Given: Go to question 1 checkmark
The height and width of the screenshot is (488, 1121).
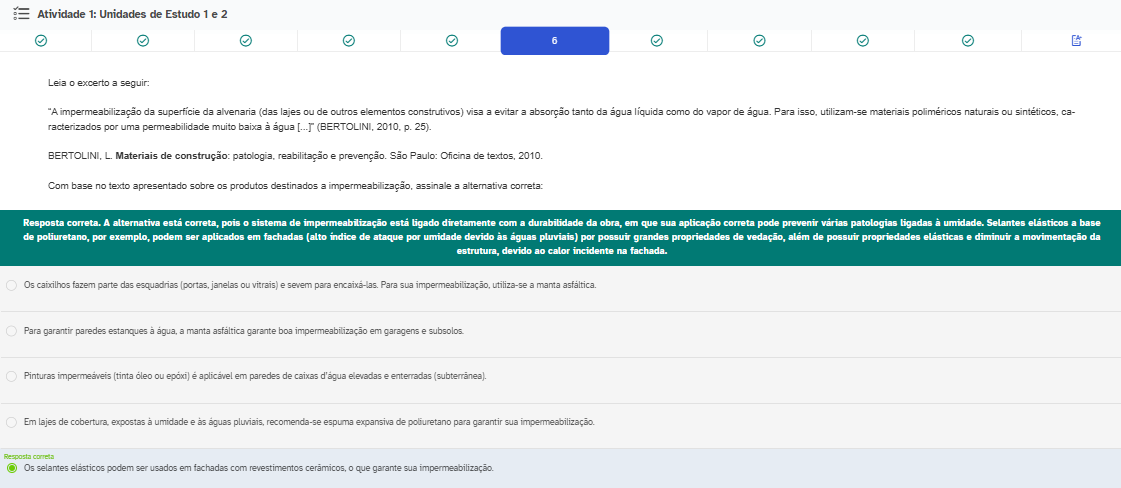Looking at the screenshot, I should 41,41.
